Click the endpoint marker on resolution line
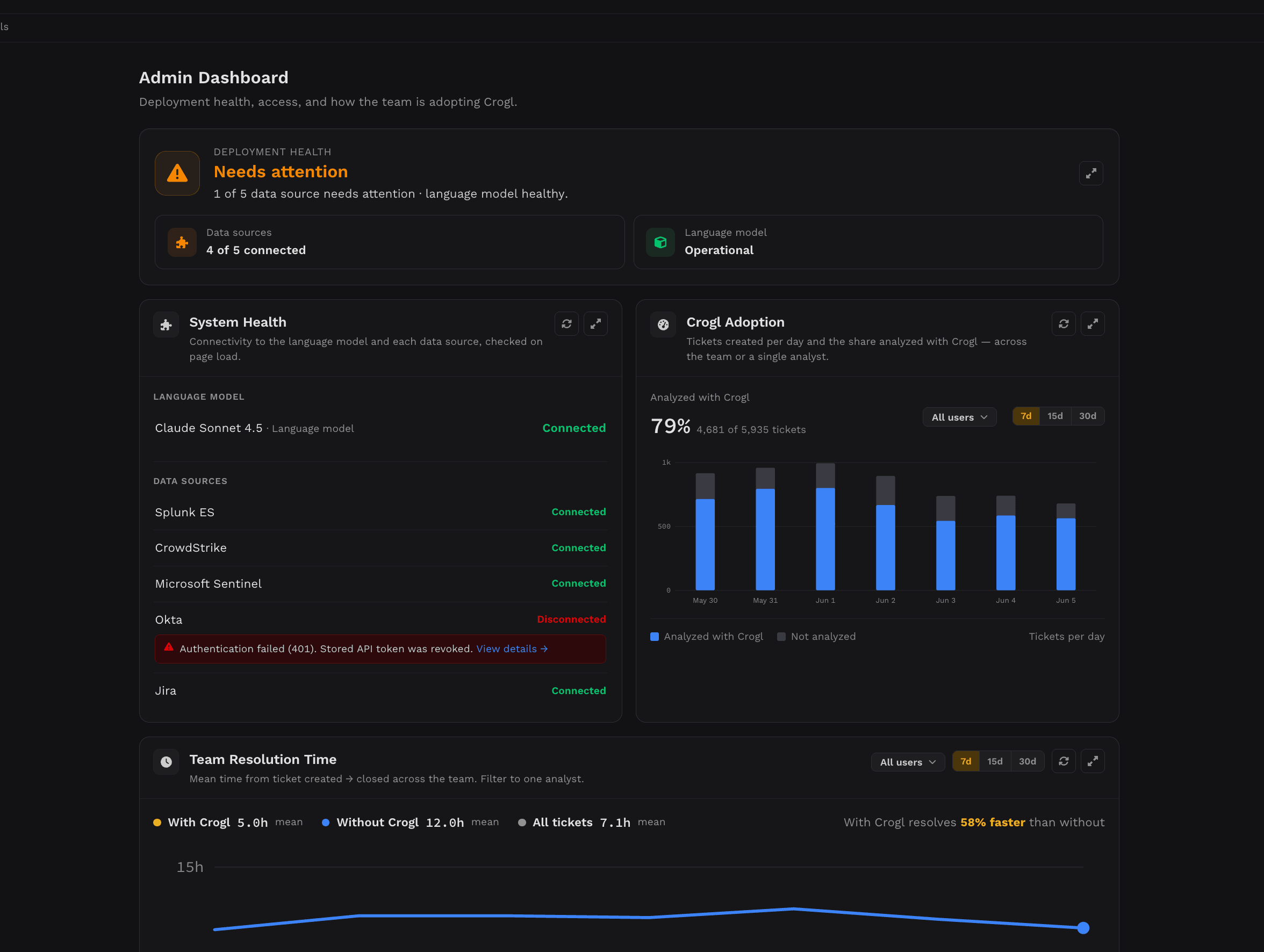Screen dimensions: 1264x952 coord(1083,928)
